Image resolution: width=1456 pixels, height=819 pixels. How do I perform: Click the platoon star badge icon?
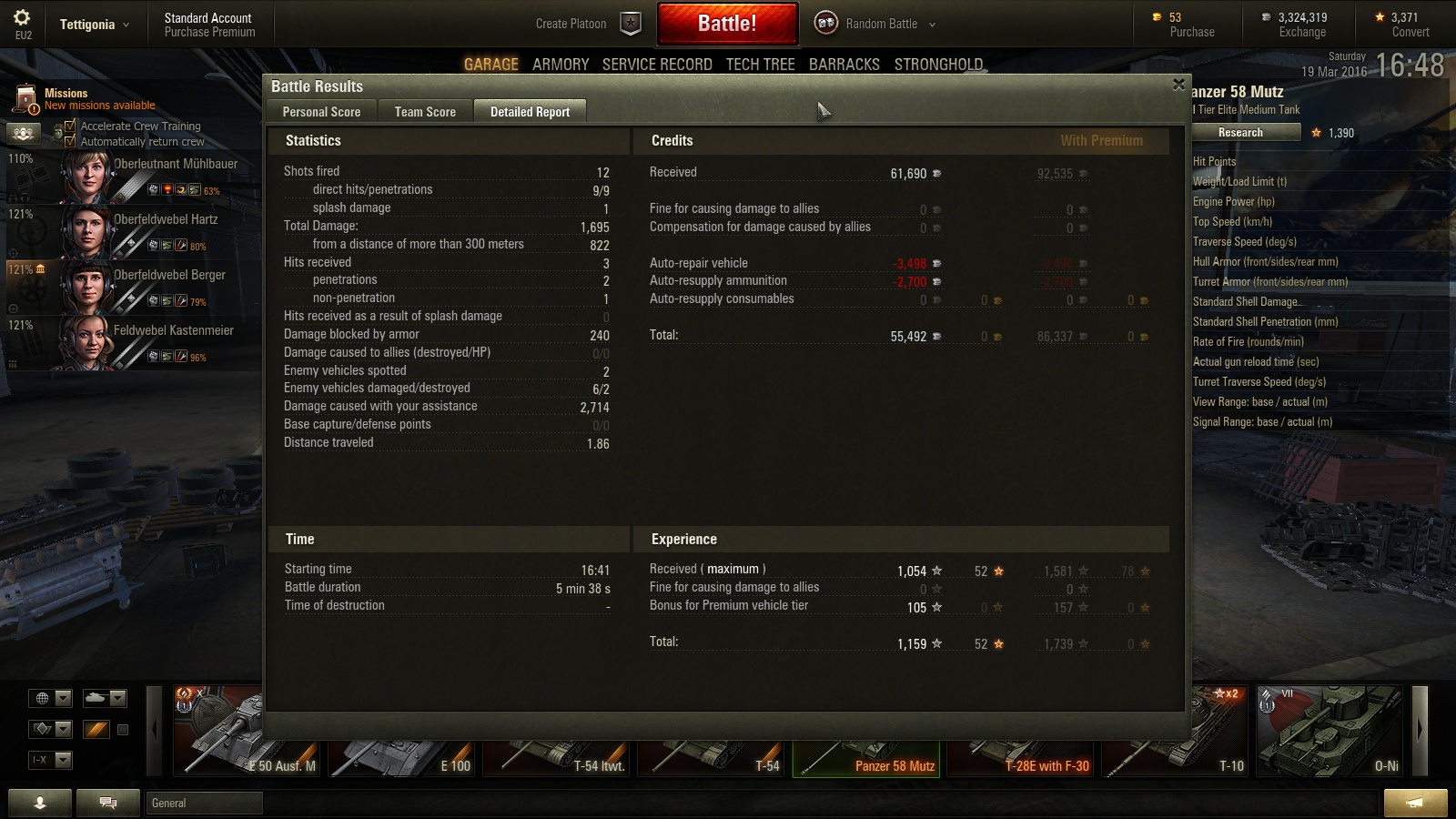coord(631,24)
